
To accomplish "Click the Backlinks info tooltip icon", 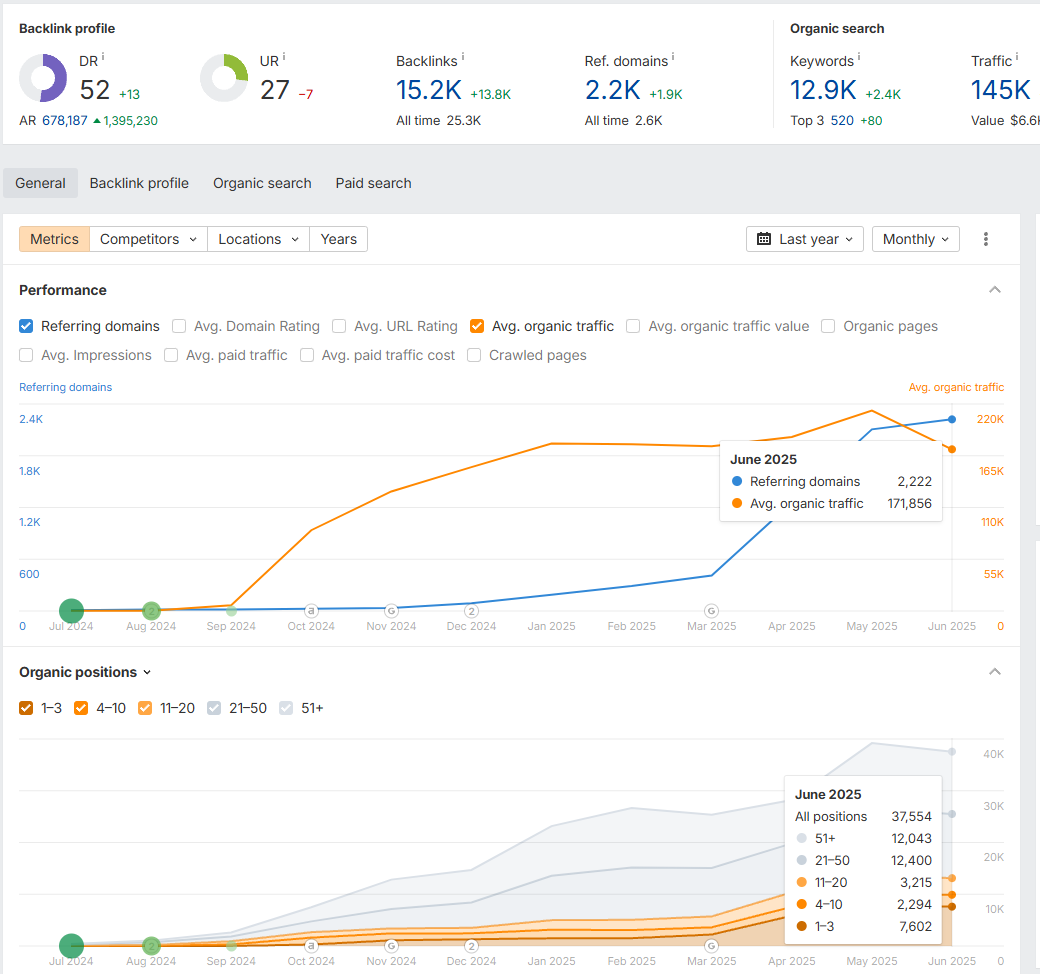I will (463, 57).
